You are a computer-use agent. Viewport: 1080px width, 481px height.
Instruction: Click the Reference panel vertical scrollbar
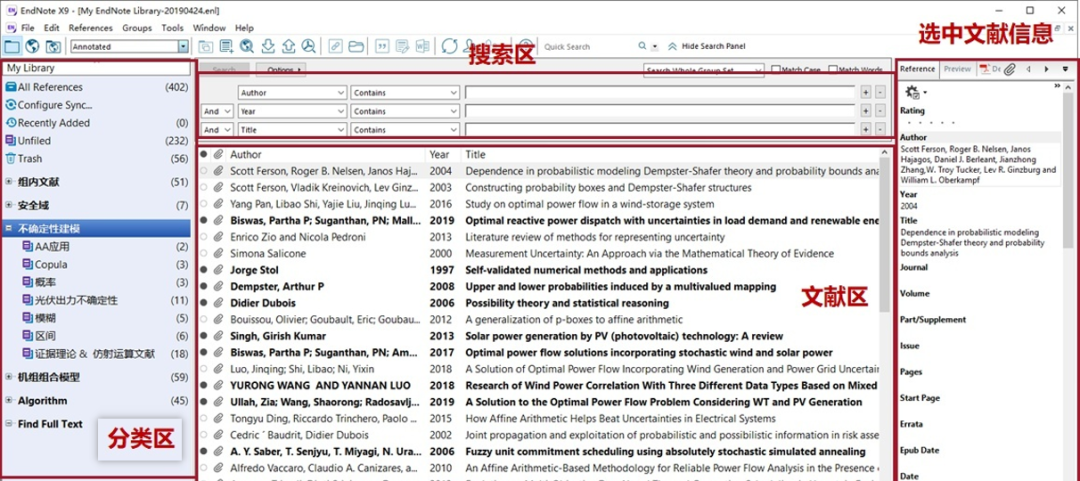(x=1068, y=170)
